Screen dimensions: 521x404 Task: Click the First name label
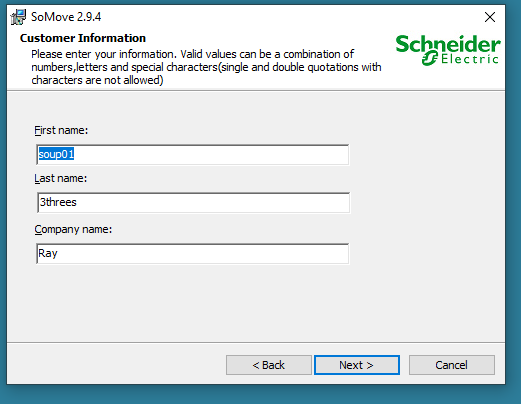point(61,130)
